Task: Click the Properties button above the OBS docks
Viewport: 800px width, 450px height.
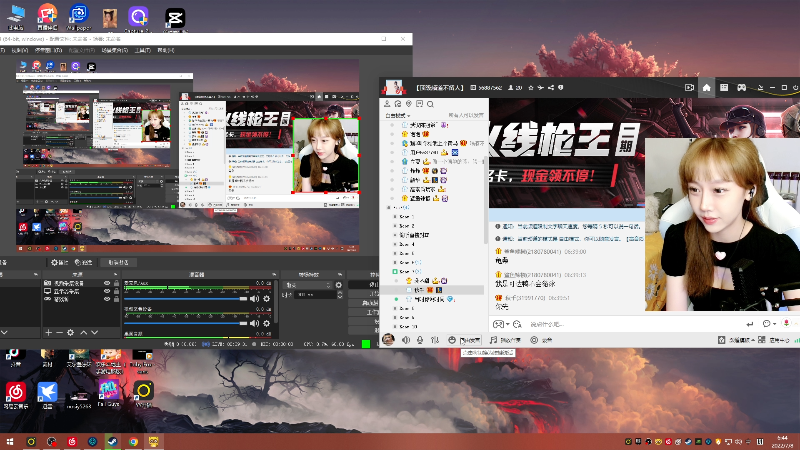Action: click(x=60, y=262)
